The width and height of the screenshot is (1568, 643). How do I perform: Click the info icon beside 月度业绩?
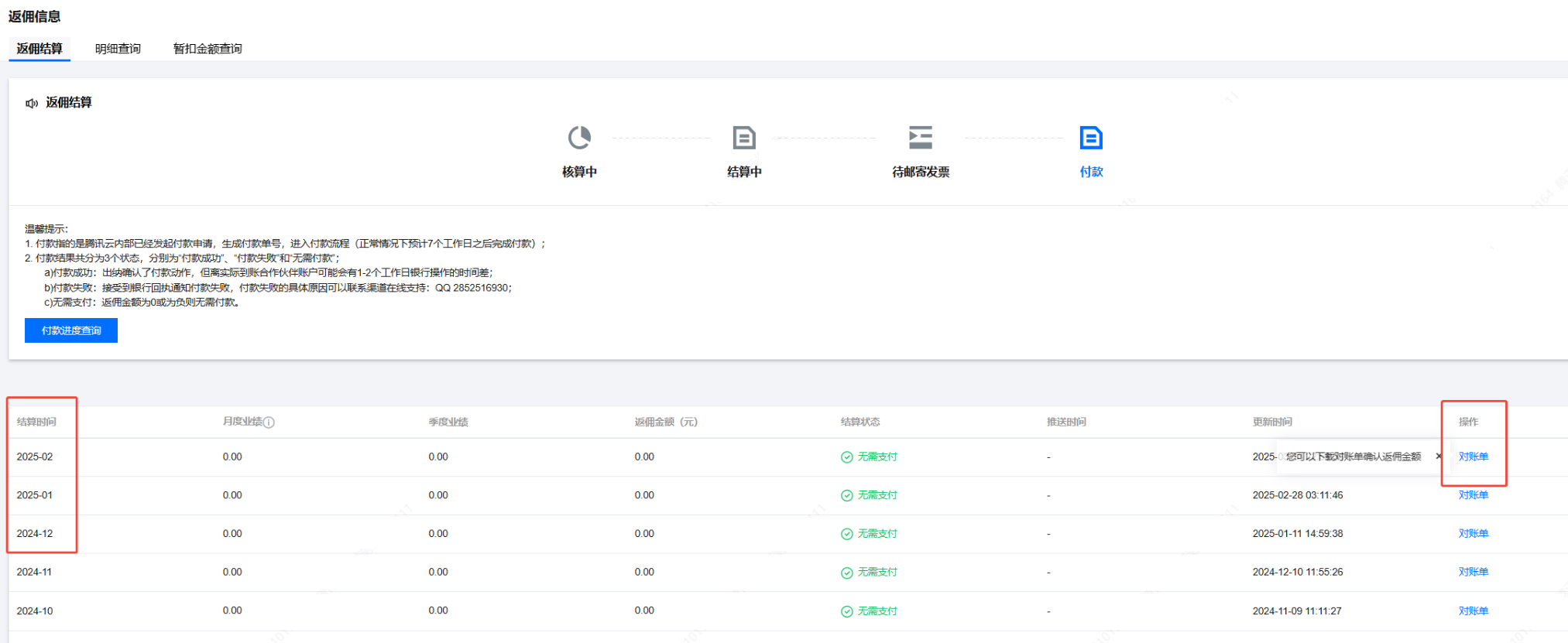(x=269, y=422)
